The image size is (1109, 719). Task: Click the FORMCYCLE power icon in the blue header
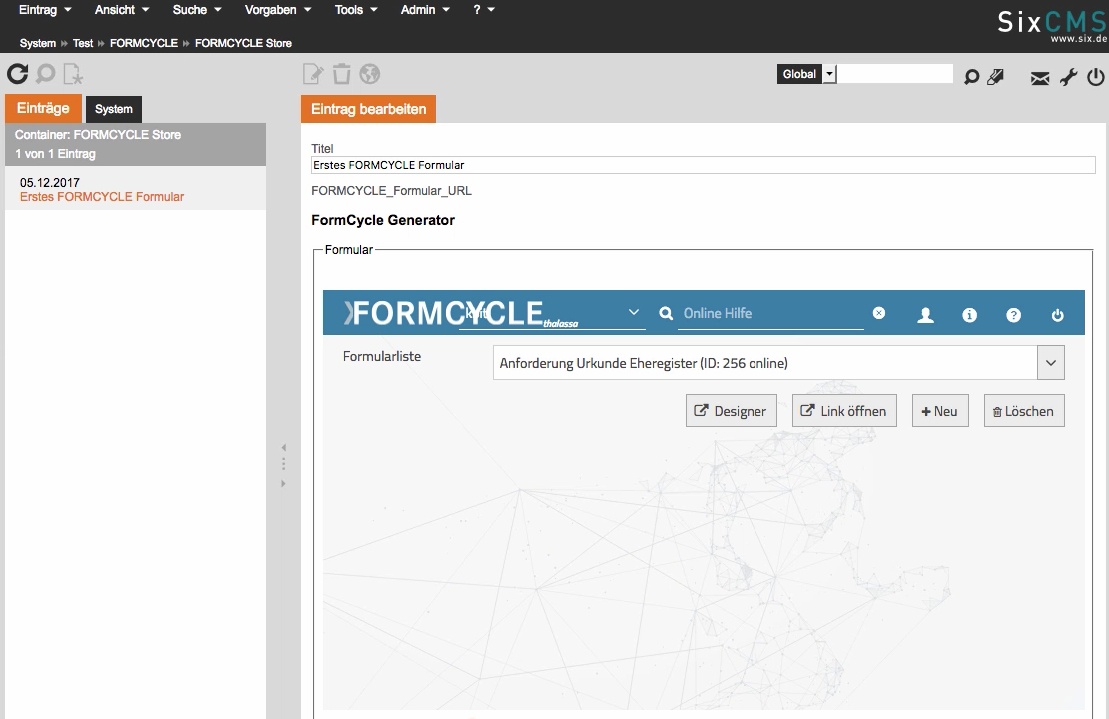point(1058,315)
